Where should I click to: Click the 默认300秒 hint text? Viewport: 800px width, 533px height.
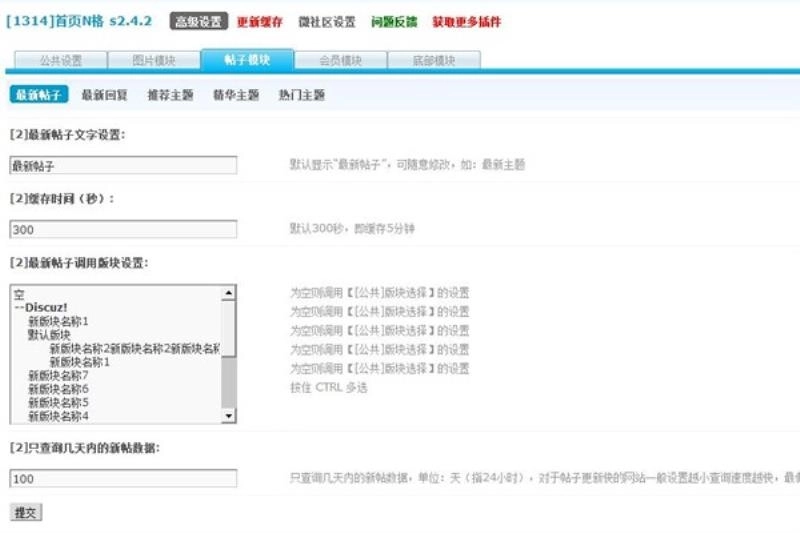352,229
